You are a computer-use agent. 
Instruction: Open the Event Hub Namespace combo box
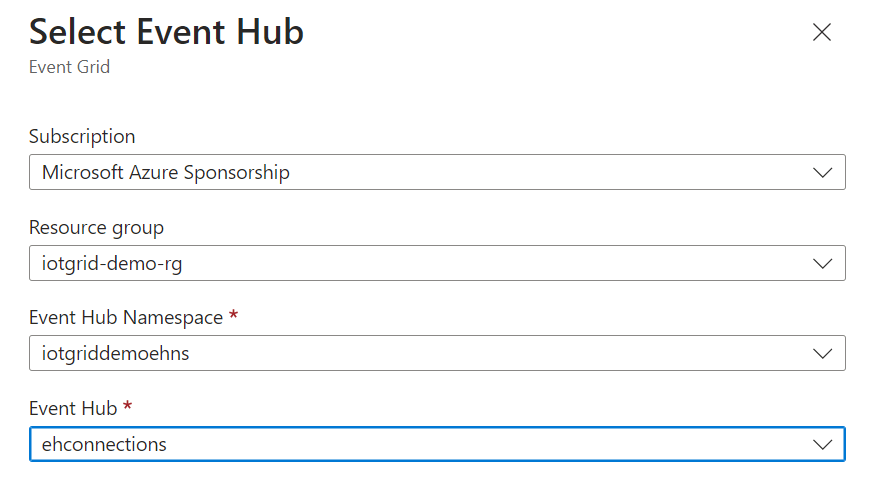437,354
